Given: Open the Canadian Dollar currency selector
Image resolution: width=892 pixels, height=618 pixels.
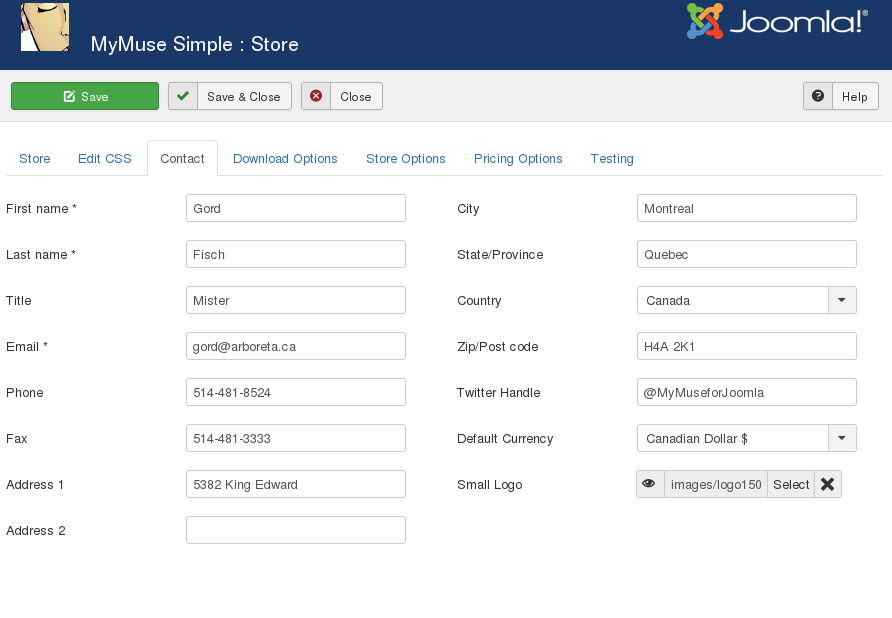Looking at the screenshot, I should [841, 438].
